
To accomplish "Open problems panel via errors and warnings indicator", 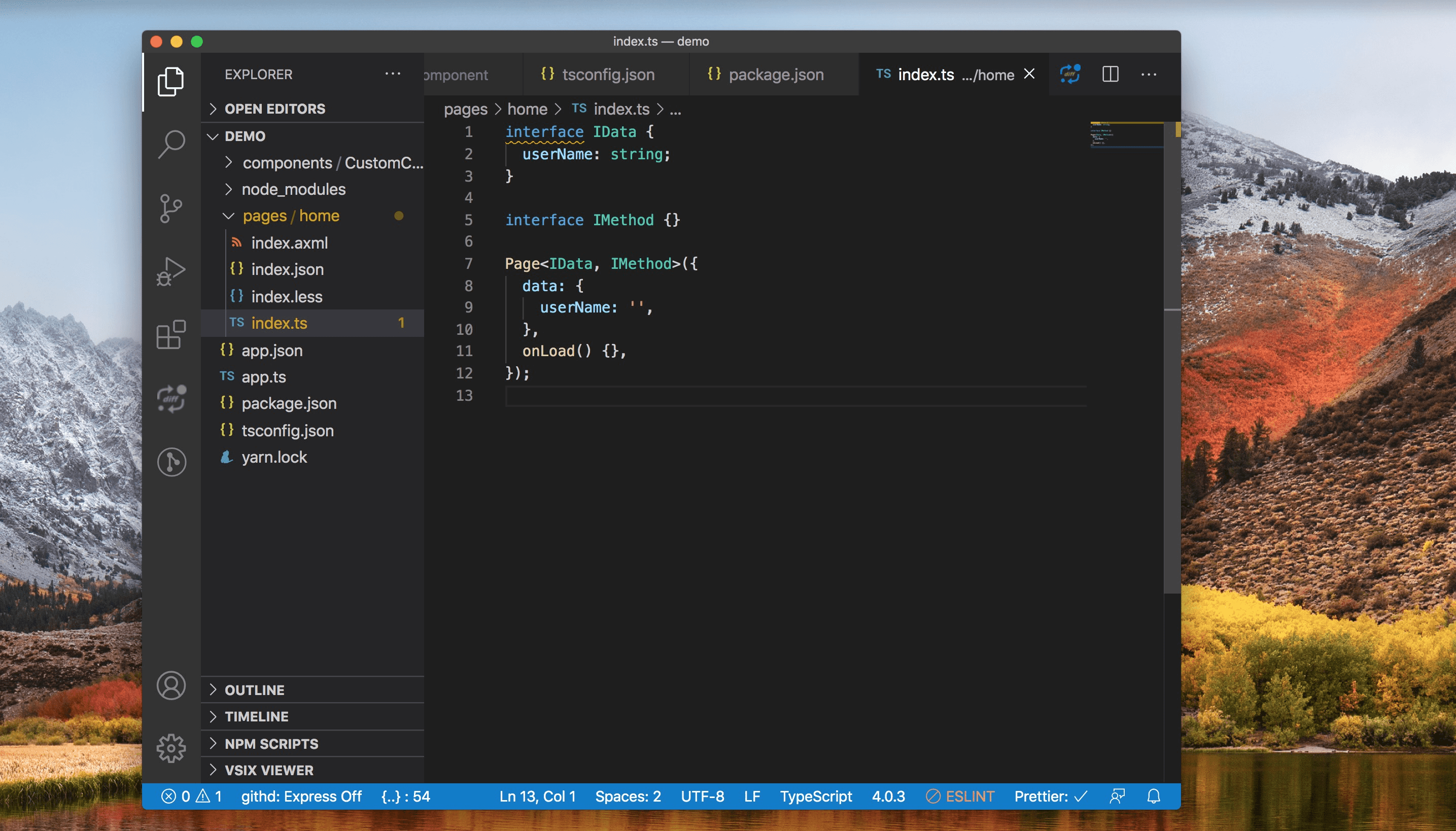I will (x=191, y=796).
